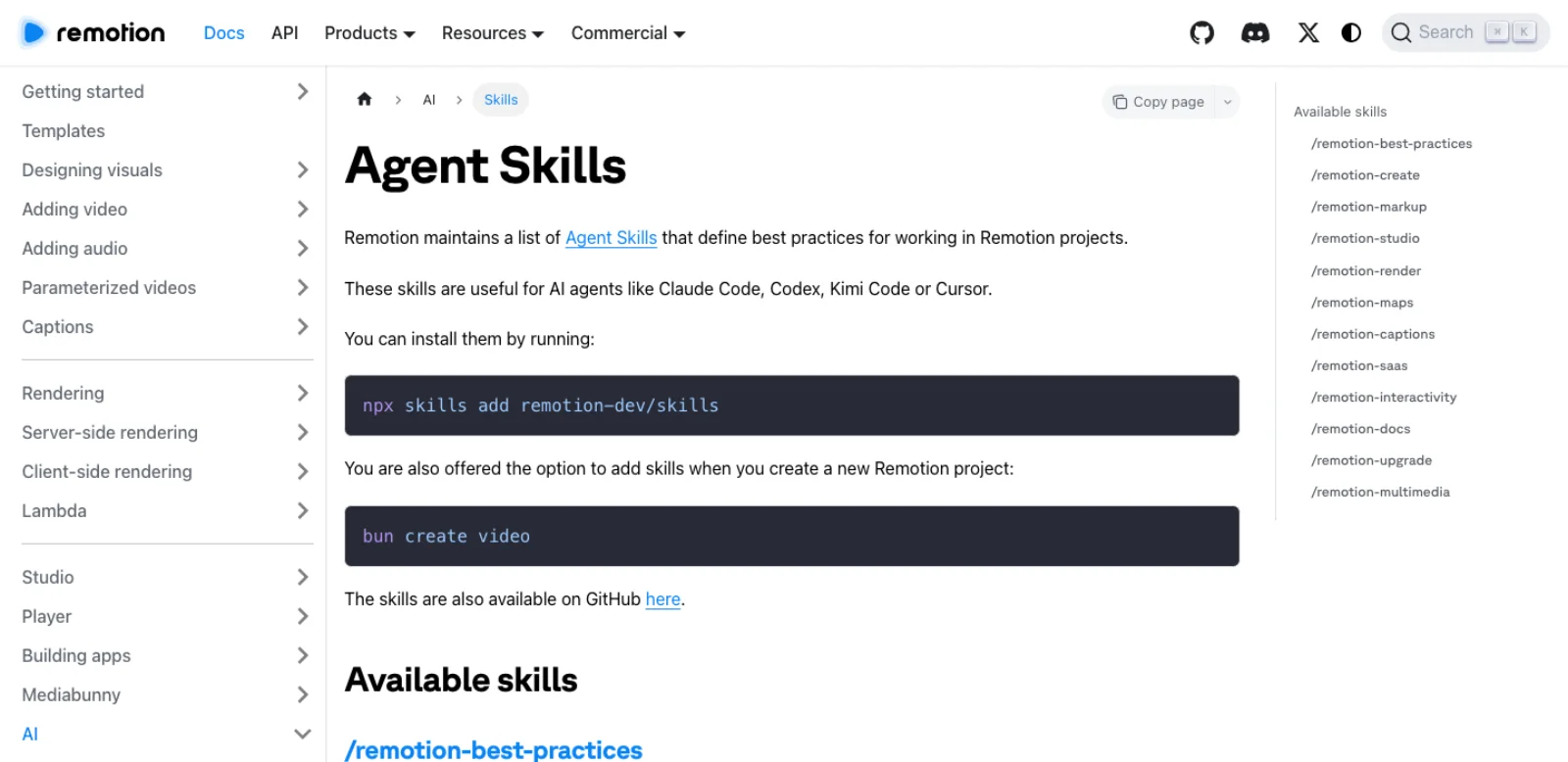The width and height of the screenshot is (1568, 762).
Task: Jump to /remotion-create in table of contents
Action: (1365, 175)
